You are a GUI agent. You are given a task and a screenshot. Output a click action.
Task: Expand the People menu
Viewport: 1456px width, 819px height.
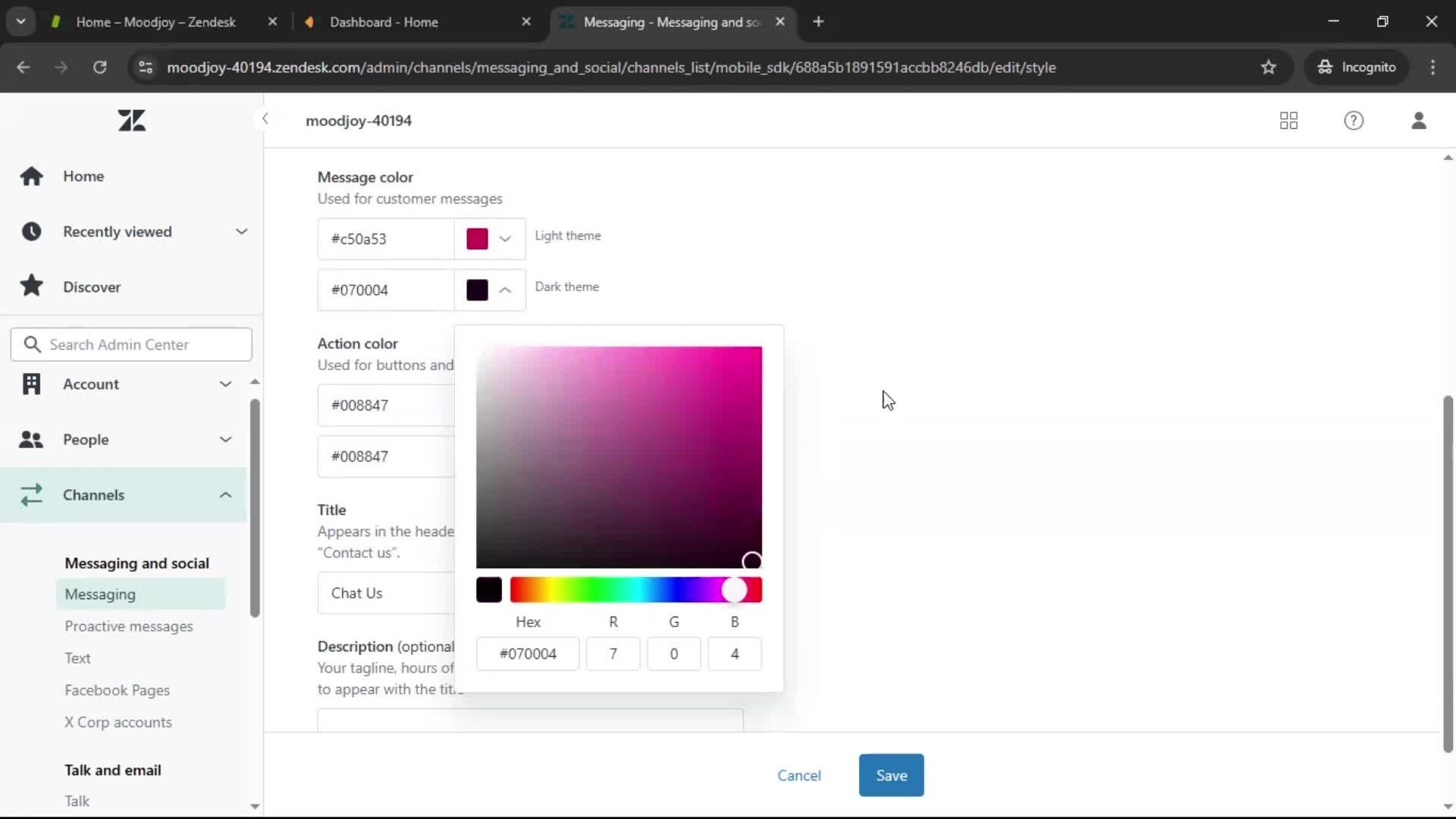225,439
